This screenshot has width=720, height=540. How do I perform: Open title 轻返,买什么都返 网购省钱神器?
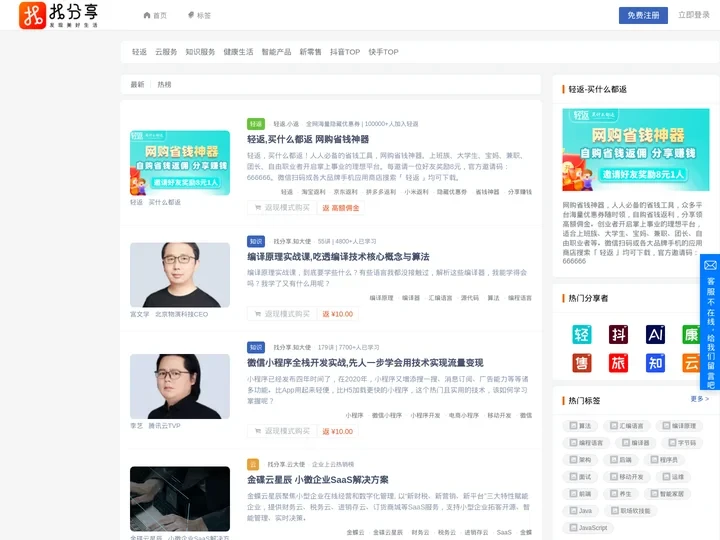[x=308, y=139]
